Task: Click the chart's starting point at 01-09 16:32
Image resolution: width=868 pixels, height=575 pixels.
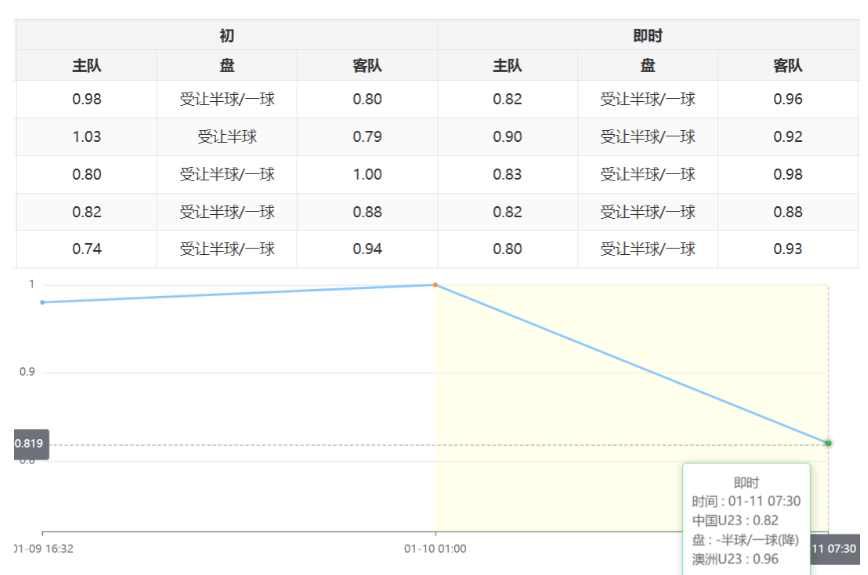Action: tap(42, 302)
